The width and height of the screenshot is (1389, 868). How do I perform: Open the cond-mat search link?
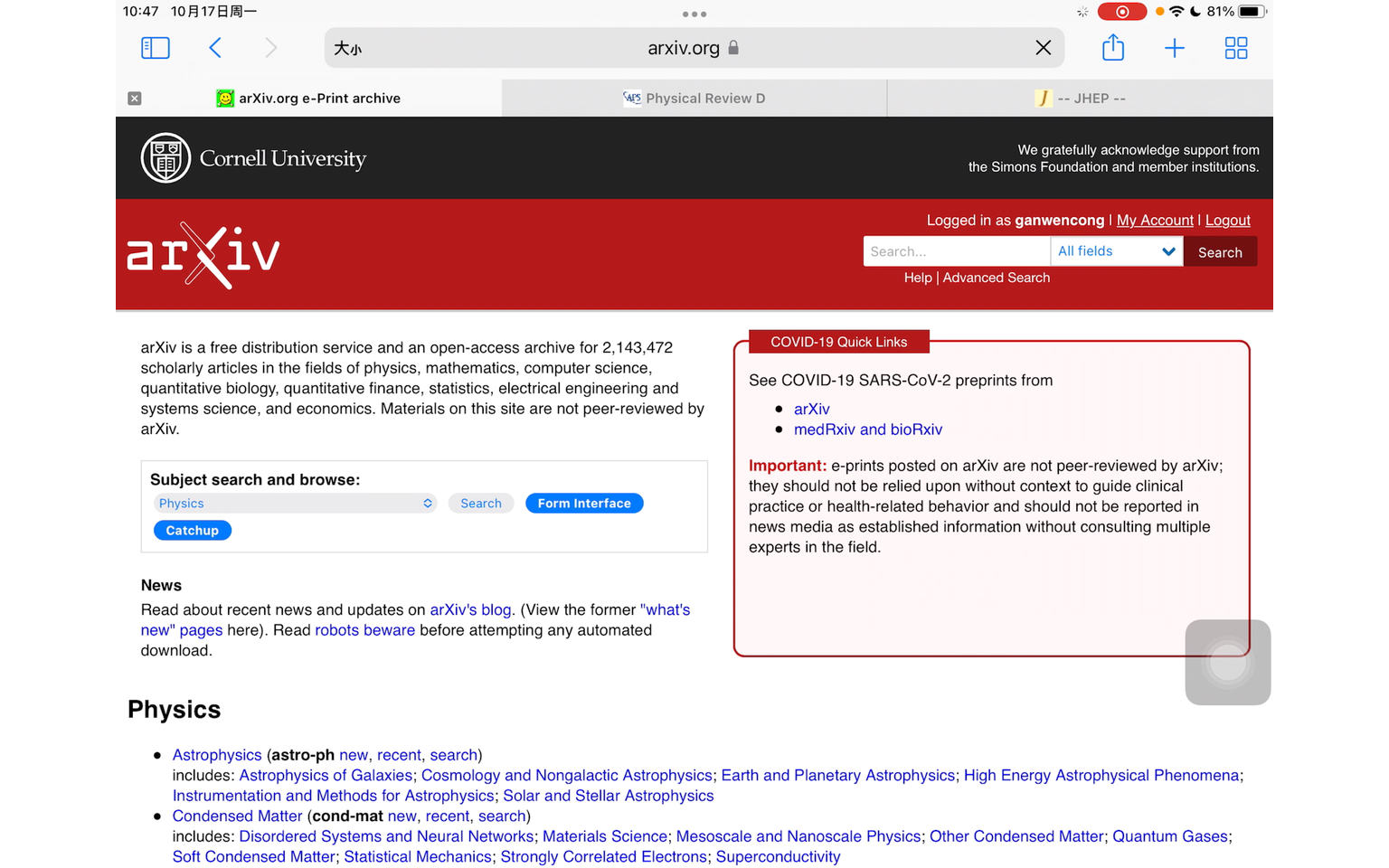502,816
